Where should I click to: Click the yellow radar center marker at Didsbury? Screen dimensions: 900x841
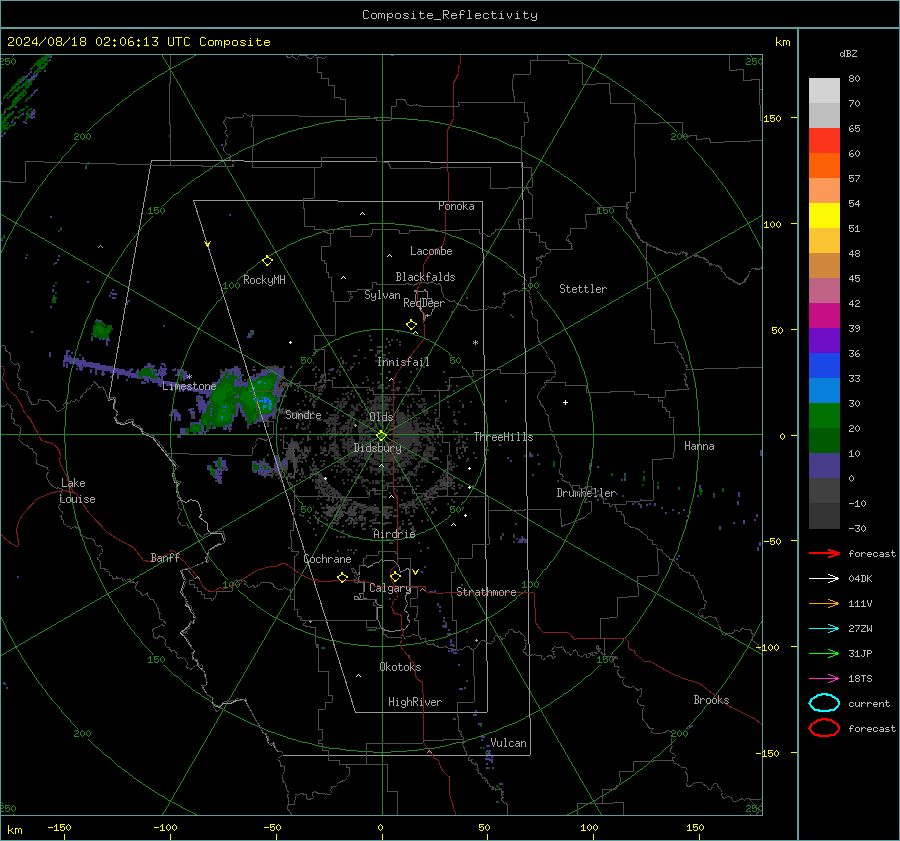(381, 436)
